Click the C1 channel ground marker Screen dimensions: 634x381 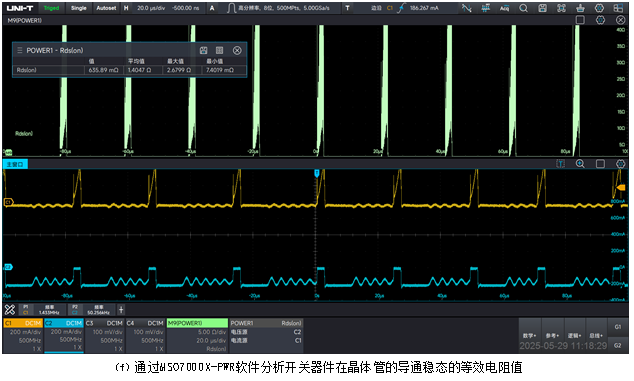(x=8, y=202)
